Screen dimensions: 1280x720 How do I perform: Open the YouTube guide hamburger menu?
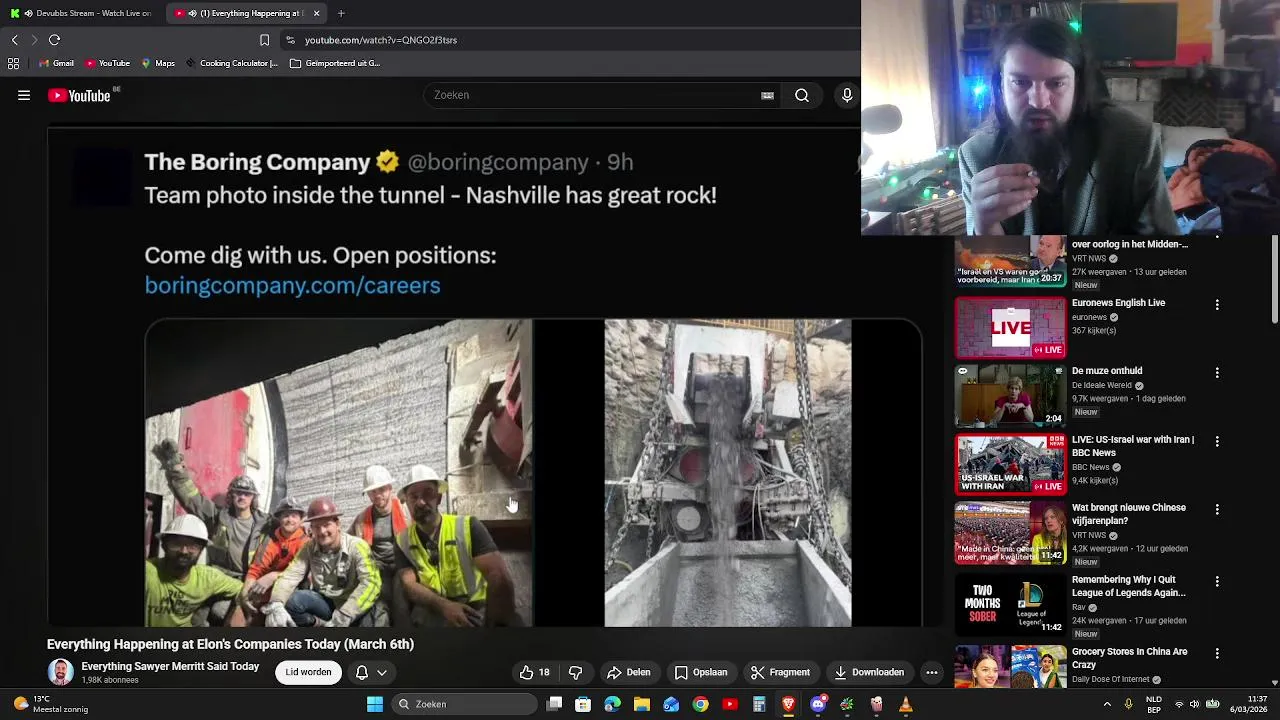(x=24, y=96)
